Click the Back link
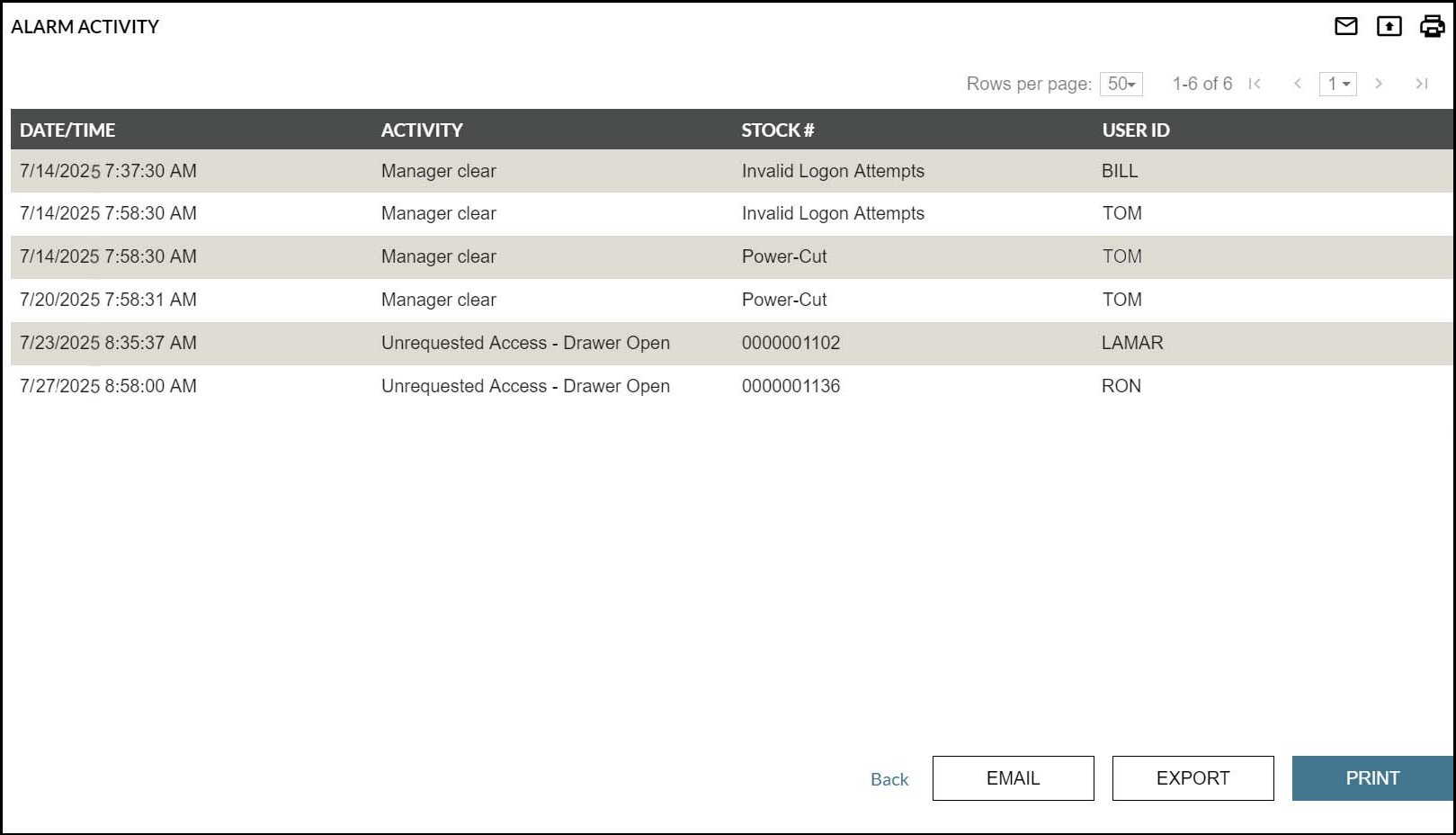 click(x=889, y=779)
